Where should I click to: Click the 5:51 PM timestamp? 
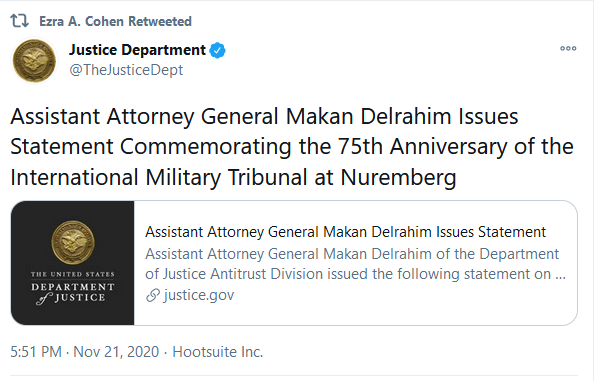coord(36,352)
